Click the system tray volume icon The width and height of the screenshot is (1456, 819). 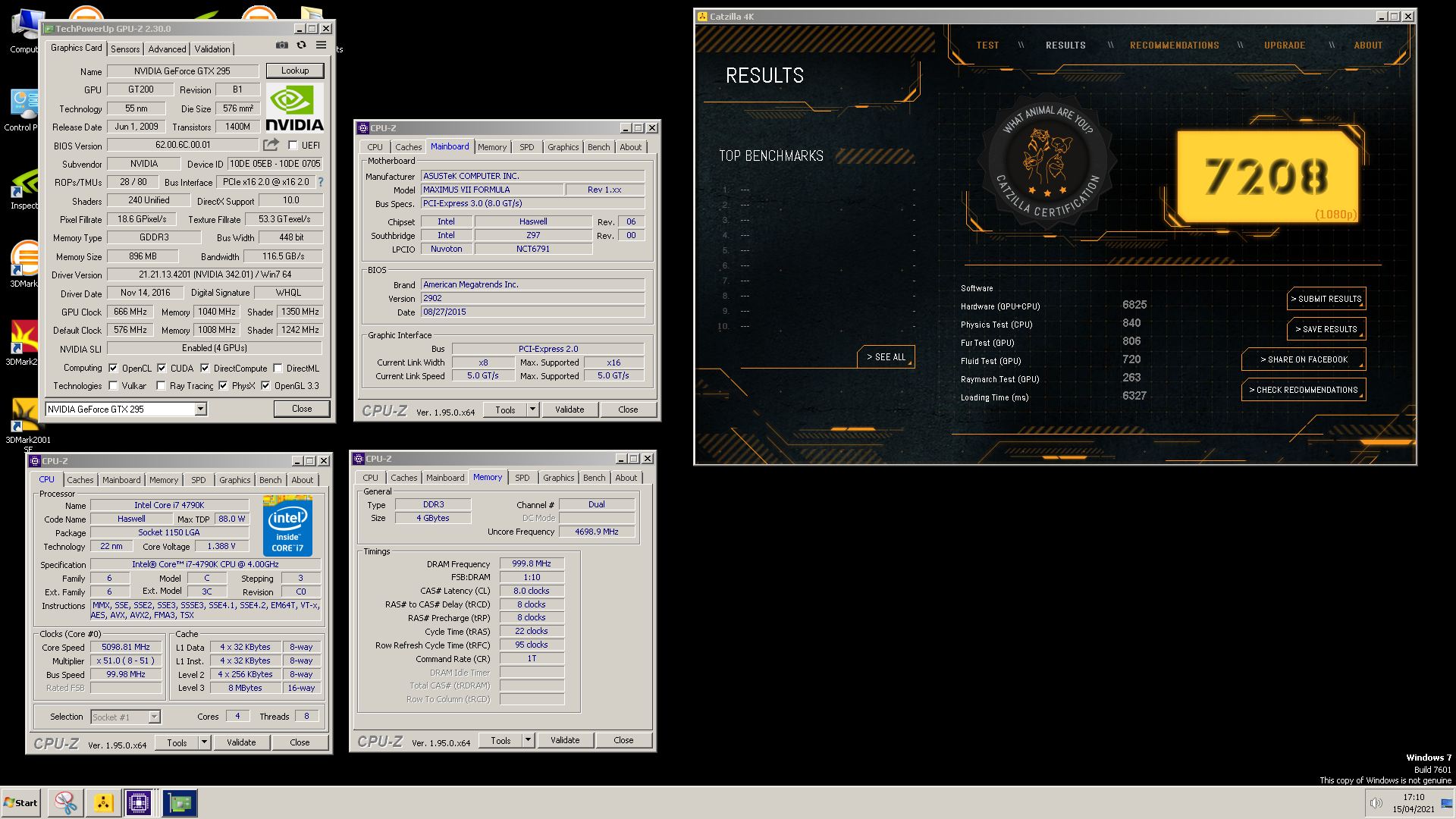[1376, 803]
